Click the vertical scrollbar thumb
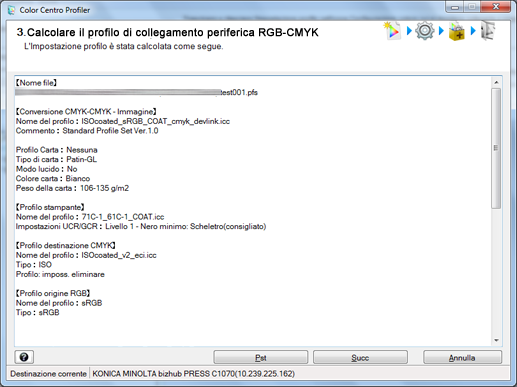517x387 pixels. point(496,148)
